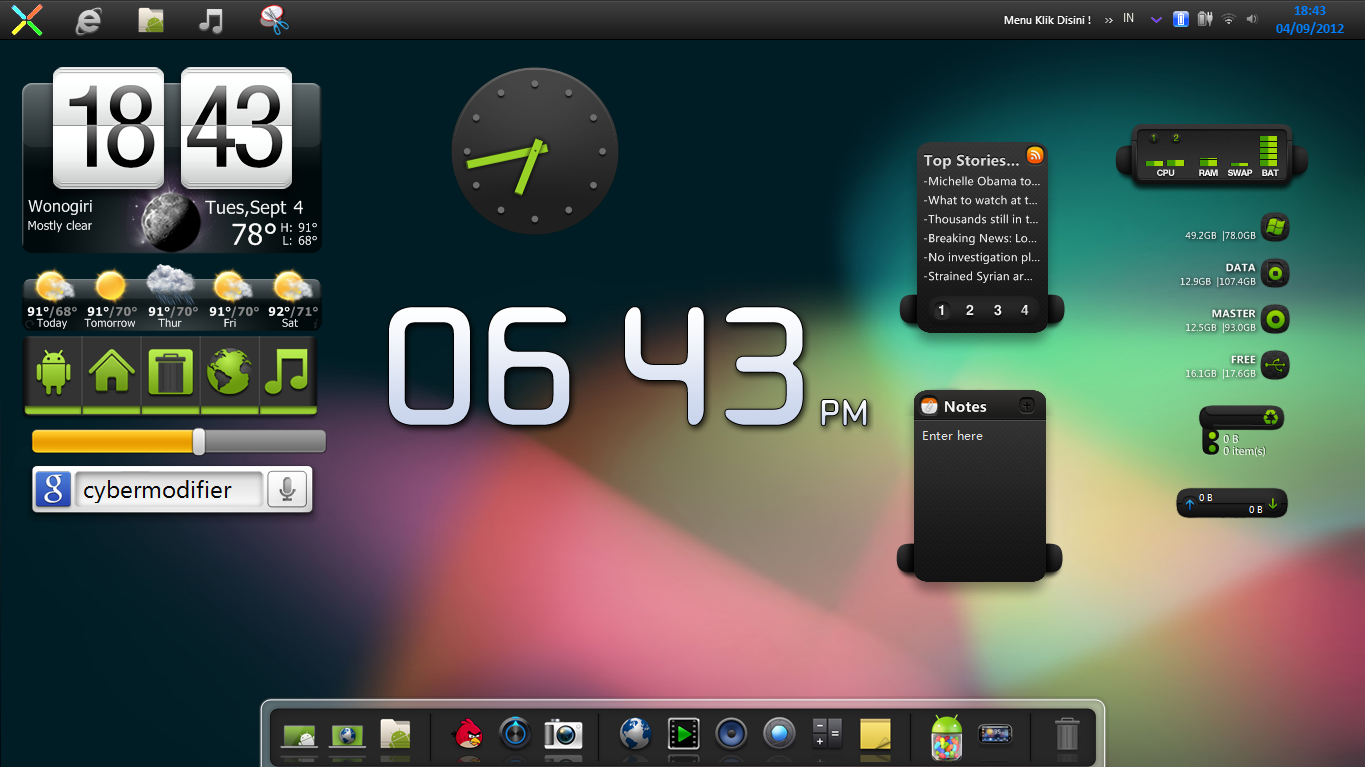Open the music note icon in top bar
The height and width of the screenshot is (767, 1365).
[x=210, y=20]
